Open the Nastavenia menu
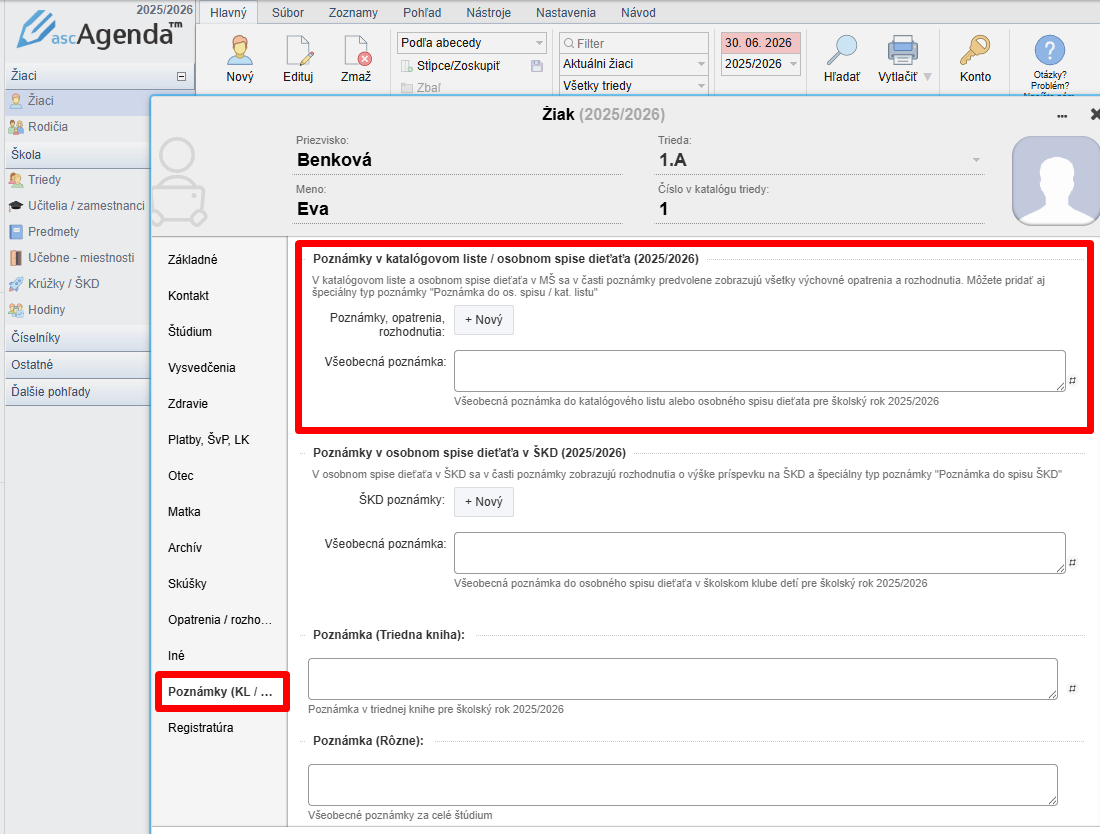1100x834 pixels. pyautogui.click(x=565, y=13)
